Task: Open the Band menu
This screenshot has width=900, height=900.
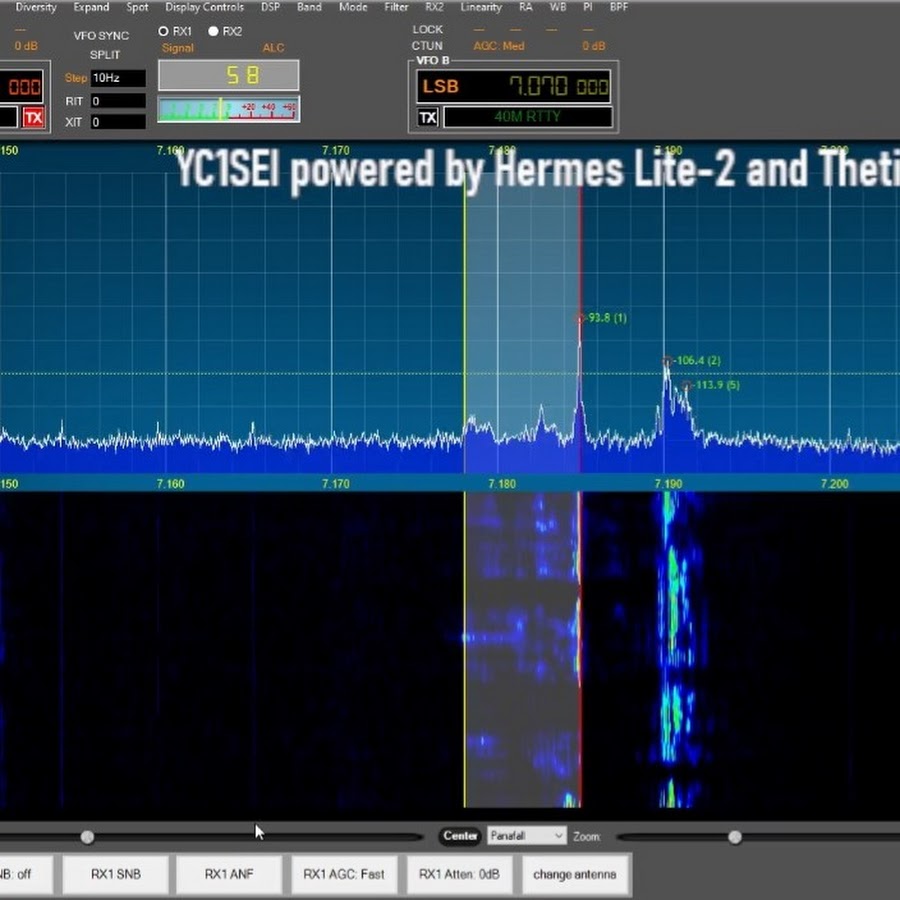Action: pos(309,7)
